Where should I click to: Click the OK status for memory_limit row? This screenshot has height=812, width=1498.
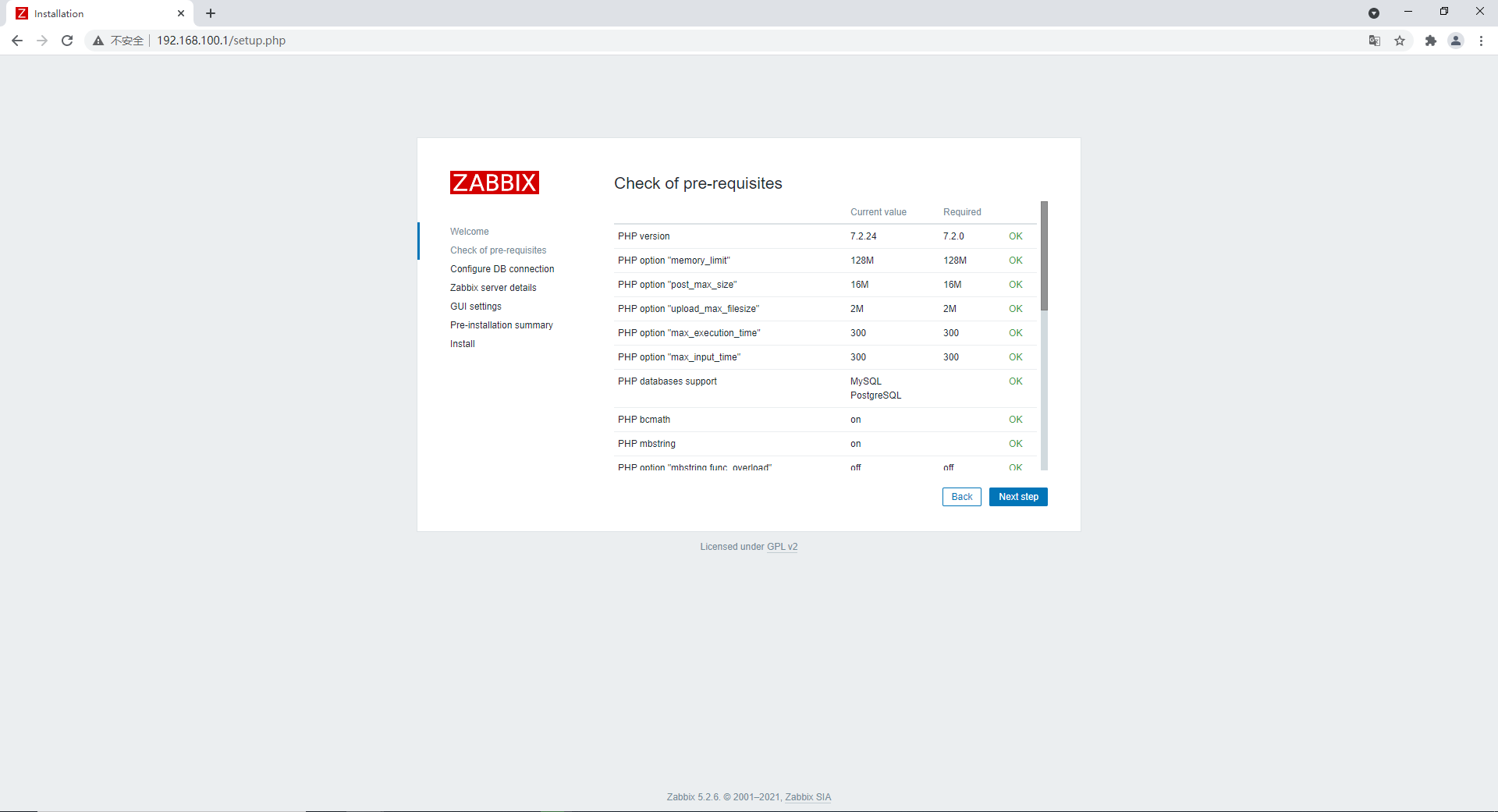[1015, 261]
